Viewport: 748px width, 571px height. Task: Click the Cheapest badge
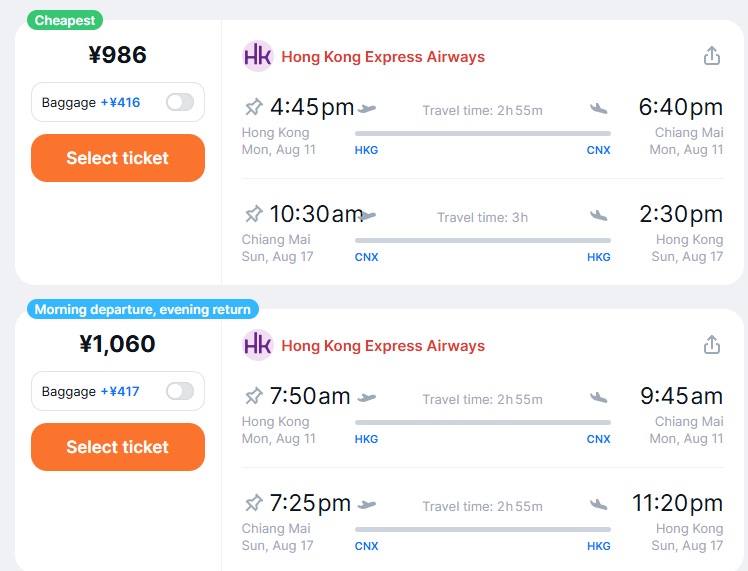coord(65,21)
